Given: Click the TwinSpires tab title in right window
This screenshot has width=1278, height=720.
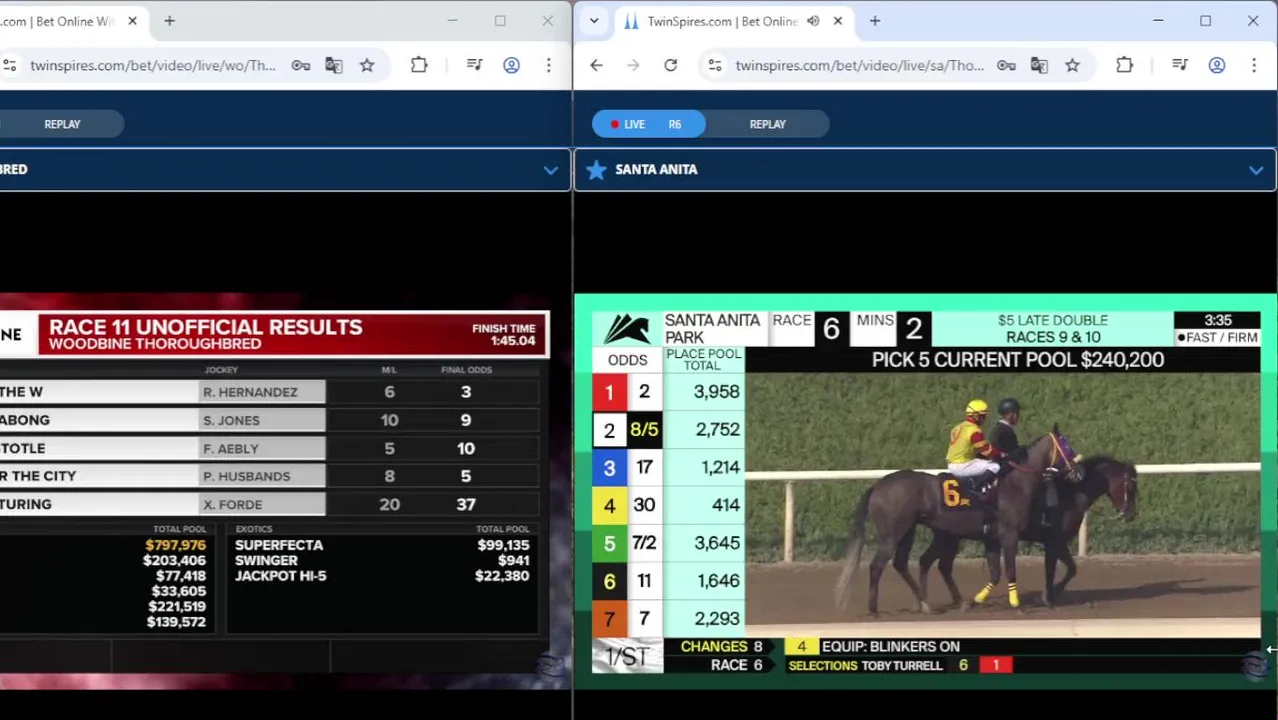Looking at the screenshot, I should coord(722,21).
